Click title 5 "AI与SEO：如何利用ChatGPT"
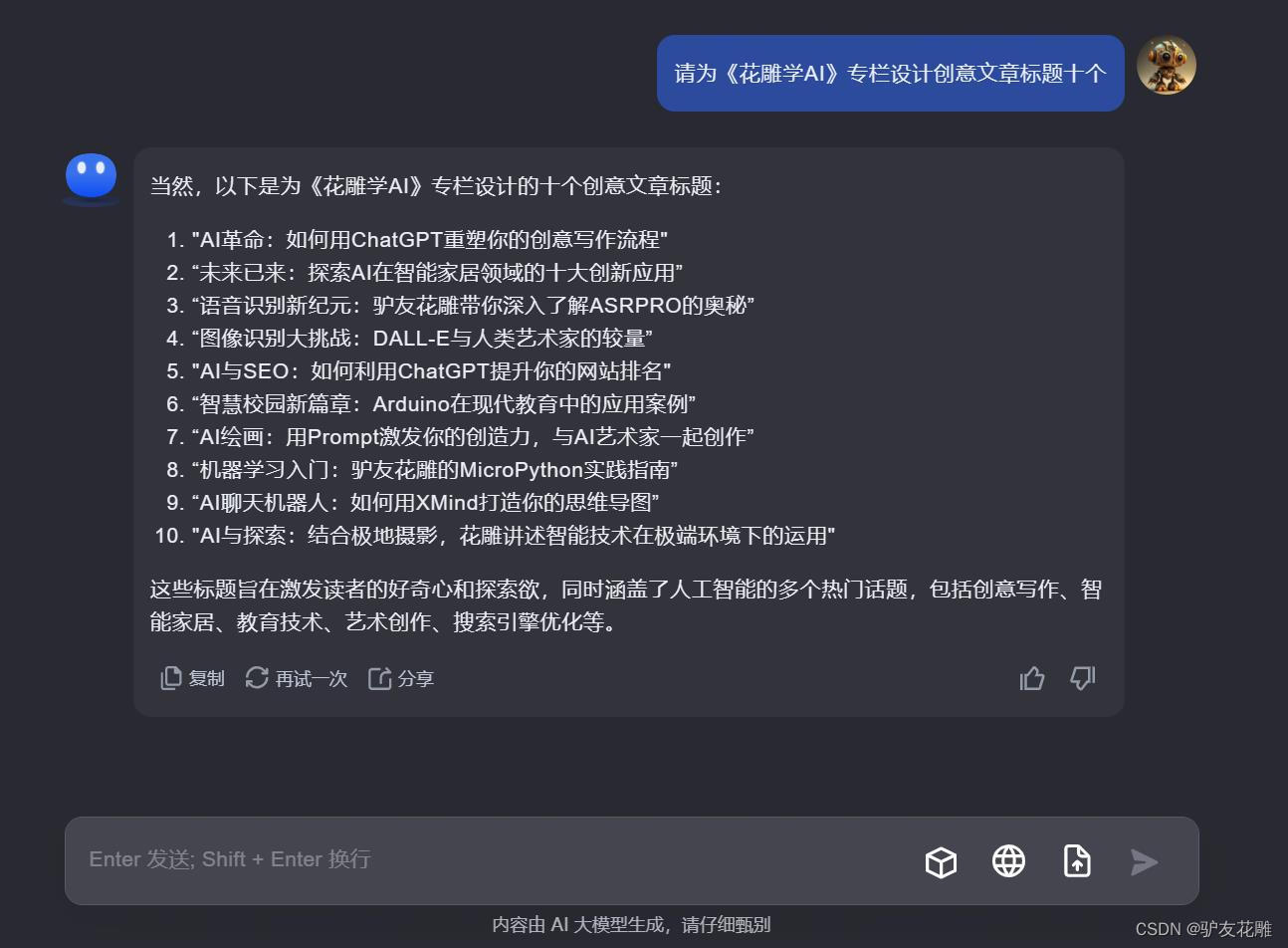 432,371
